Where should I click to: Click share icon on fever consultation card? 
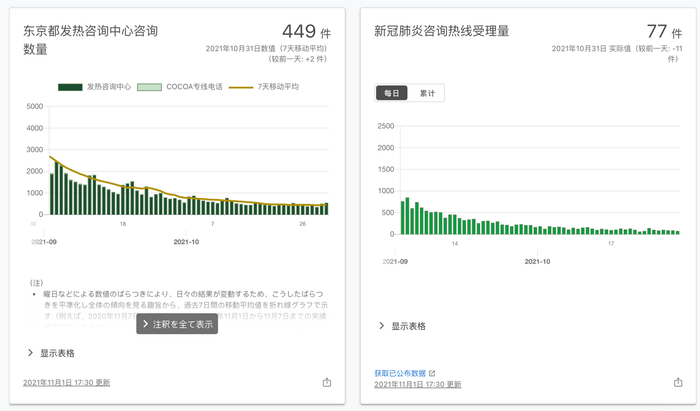(x=327, y=382)
